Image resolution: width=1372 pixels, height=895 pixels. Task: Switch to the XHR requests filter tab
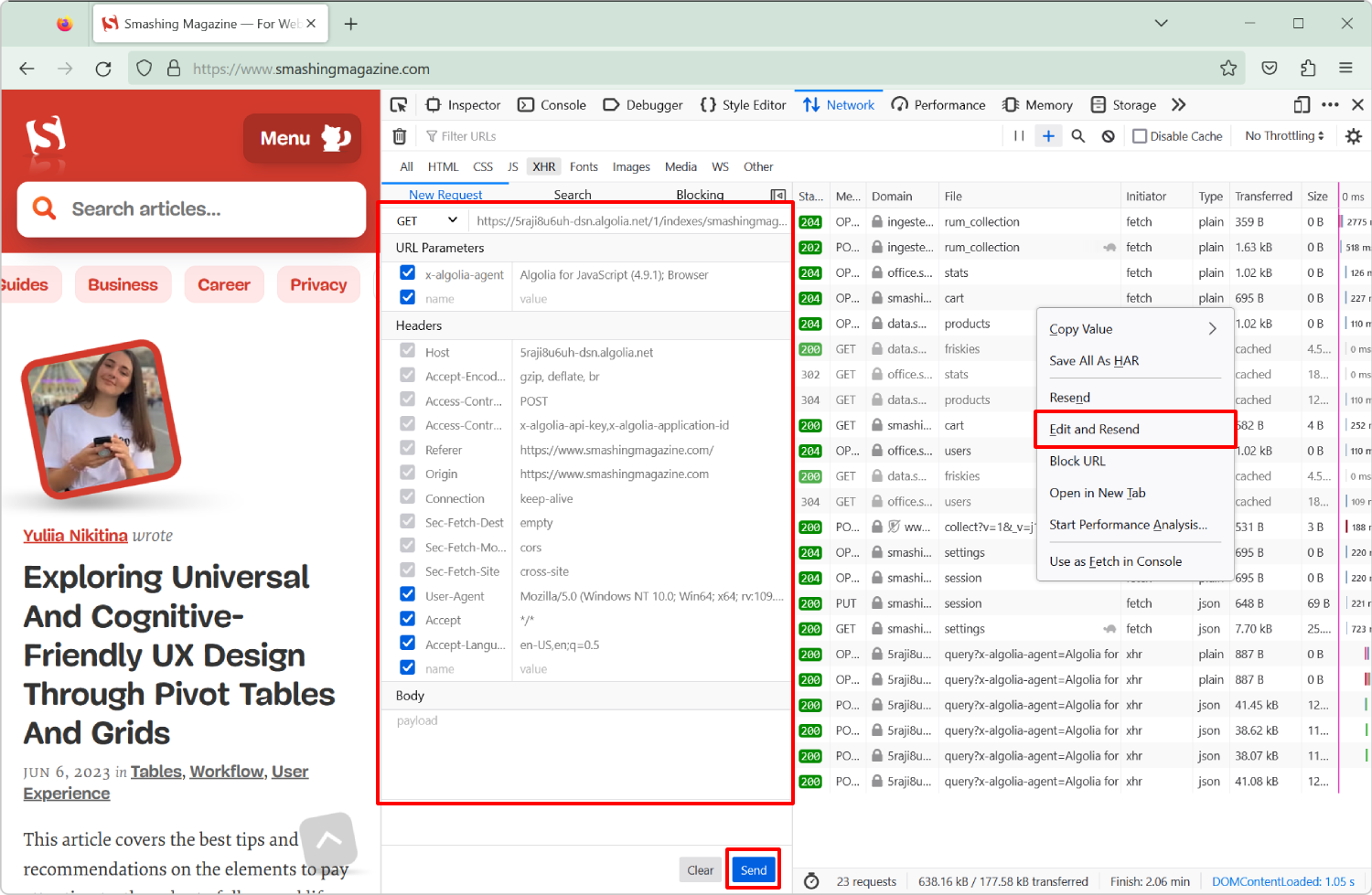point(543,166)
